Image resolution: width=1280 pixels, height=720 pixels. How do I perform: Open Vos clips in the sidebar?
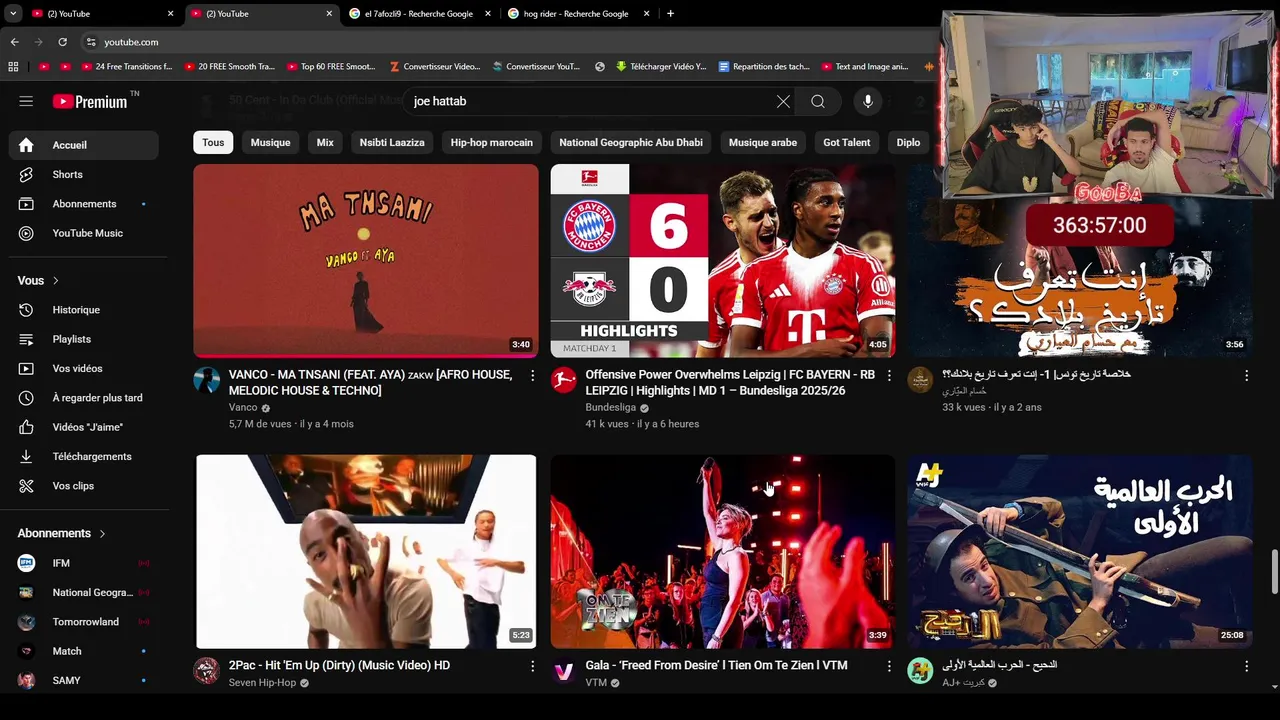pos(84,486)
